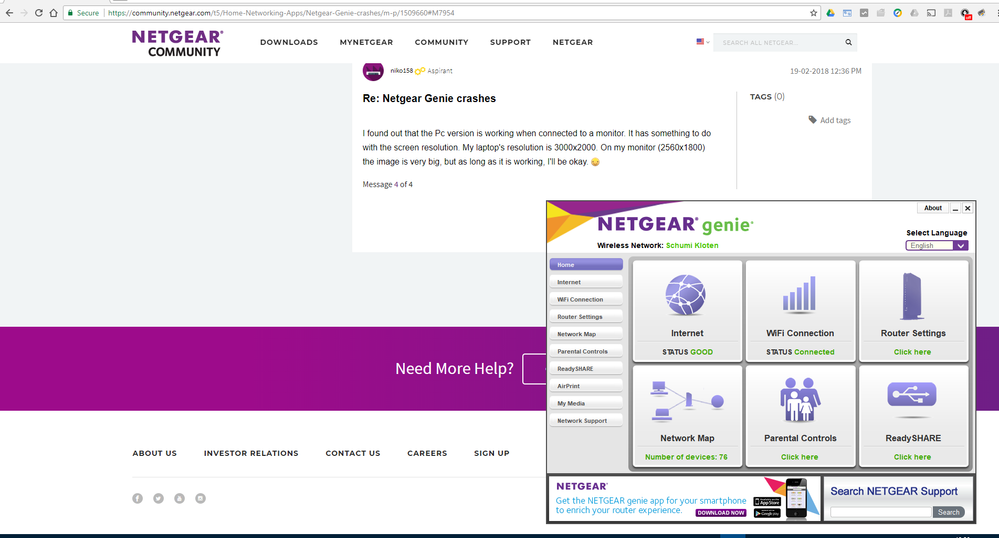Click the search magnifier icon on Netgear site

(x=849, y=42)
